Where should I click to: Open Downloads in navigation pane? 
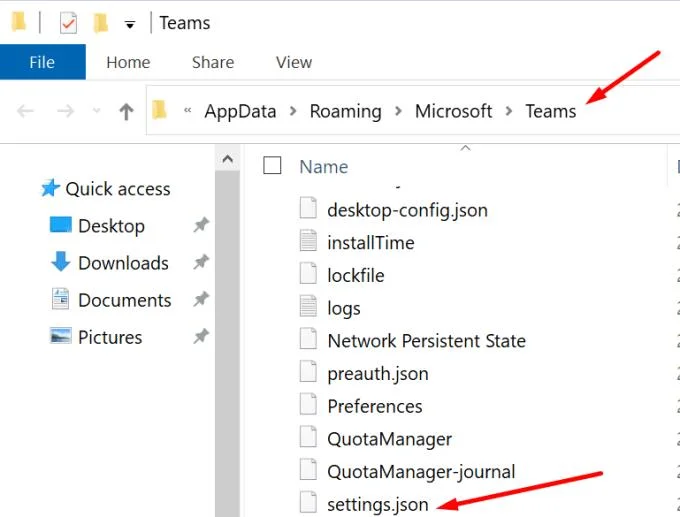[x=124, y=263]
